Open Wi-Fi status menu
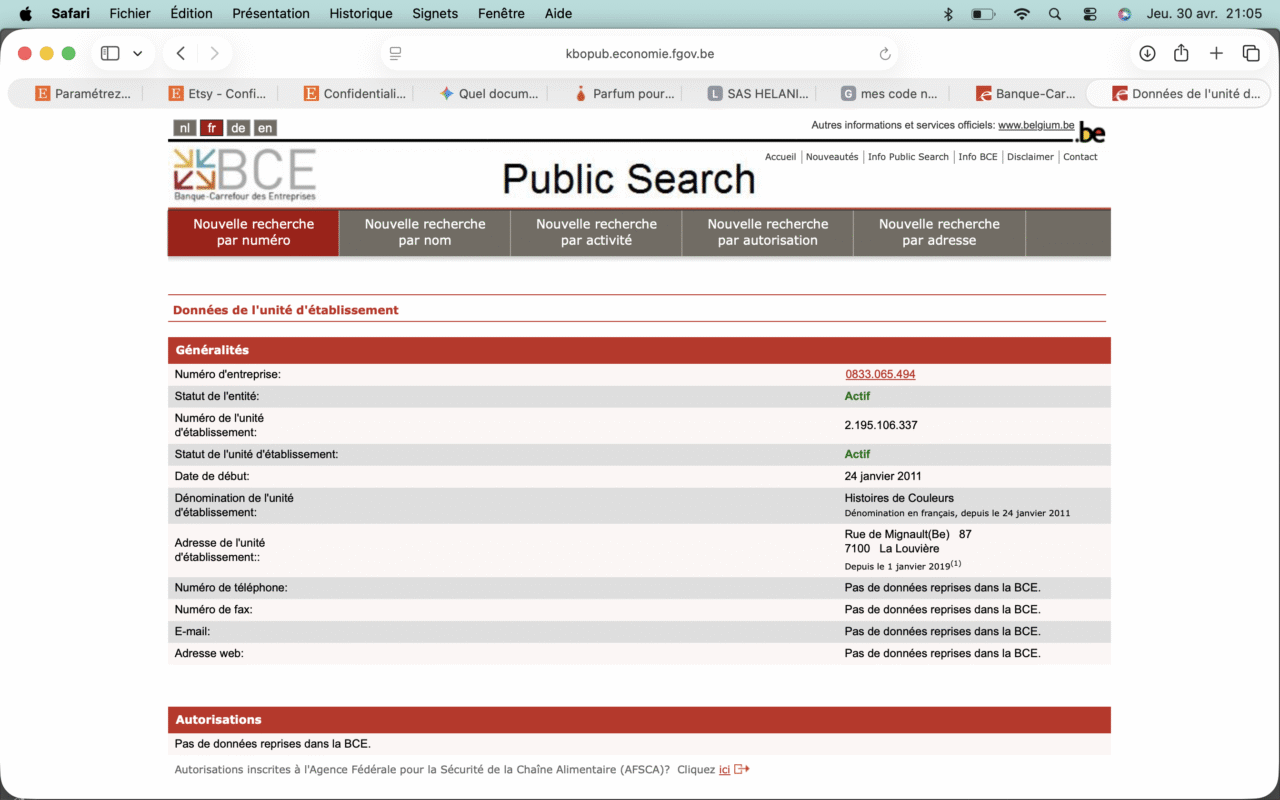 coord(1021,14)
